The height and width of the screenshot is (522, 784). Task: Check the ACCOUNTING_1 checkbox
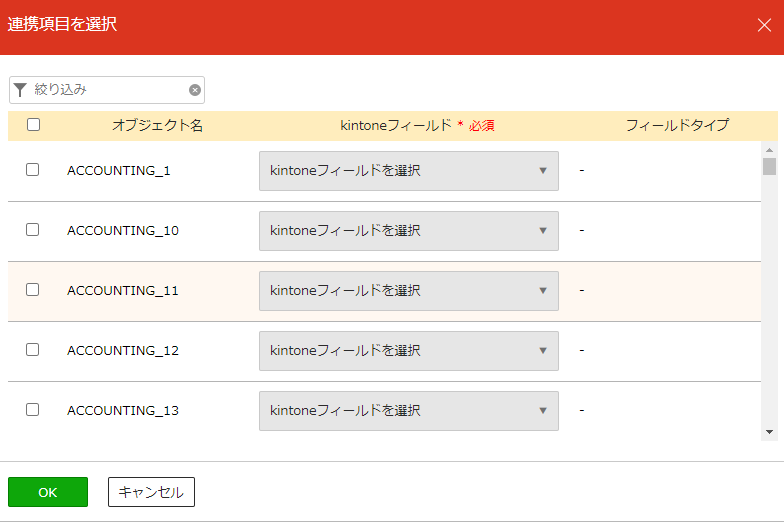(x=32, y=170)
